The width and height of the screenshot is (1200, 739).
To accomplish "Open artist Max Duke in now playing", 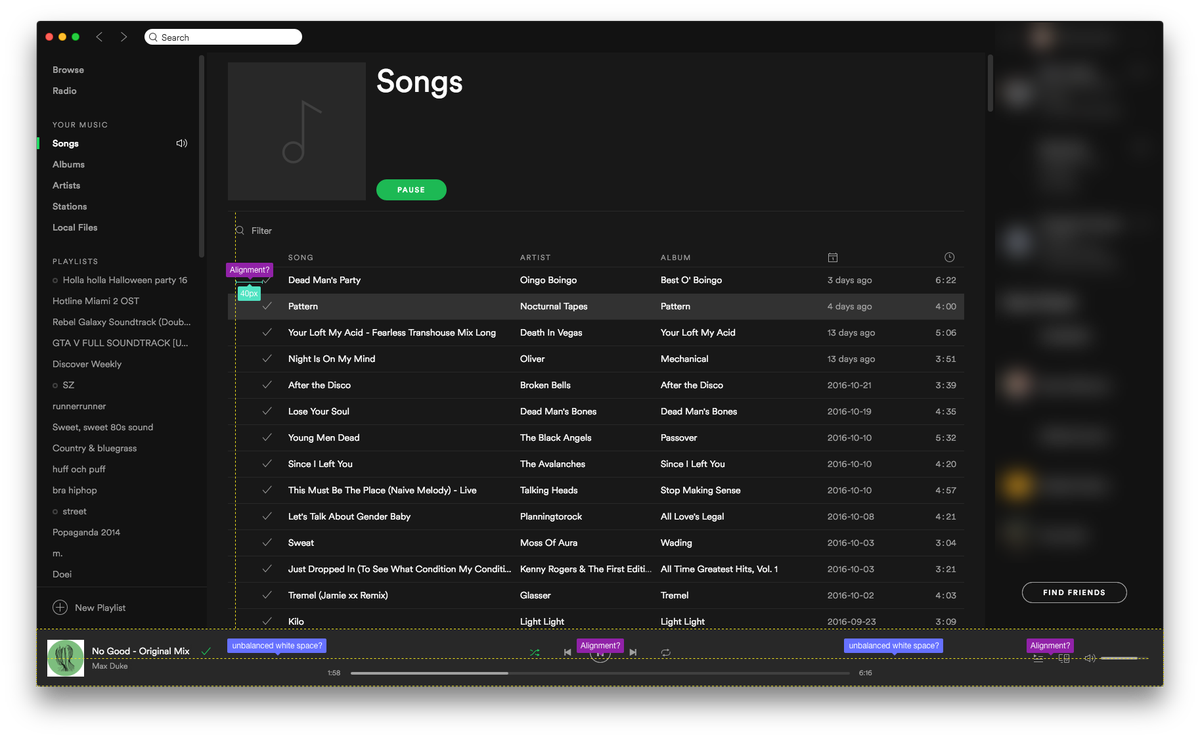I will (x=109, y=666).
